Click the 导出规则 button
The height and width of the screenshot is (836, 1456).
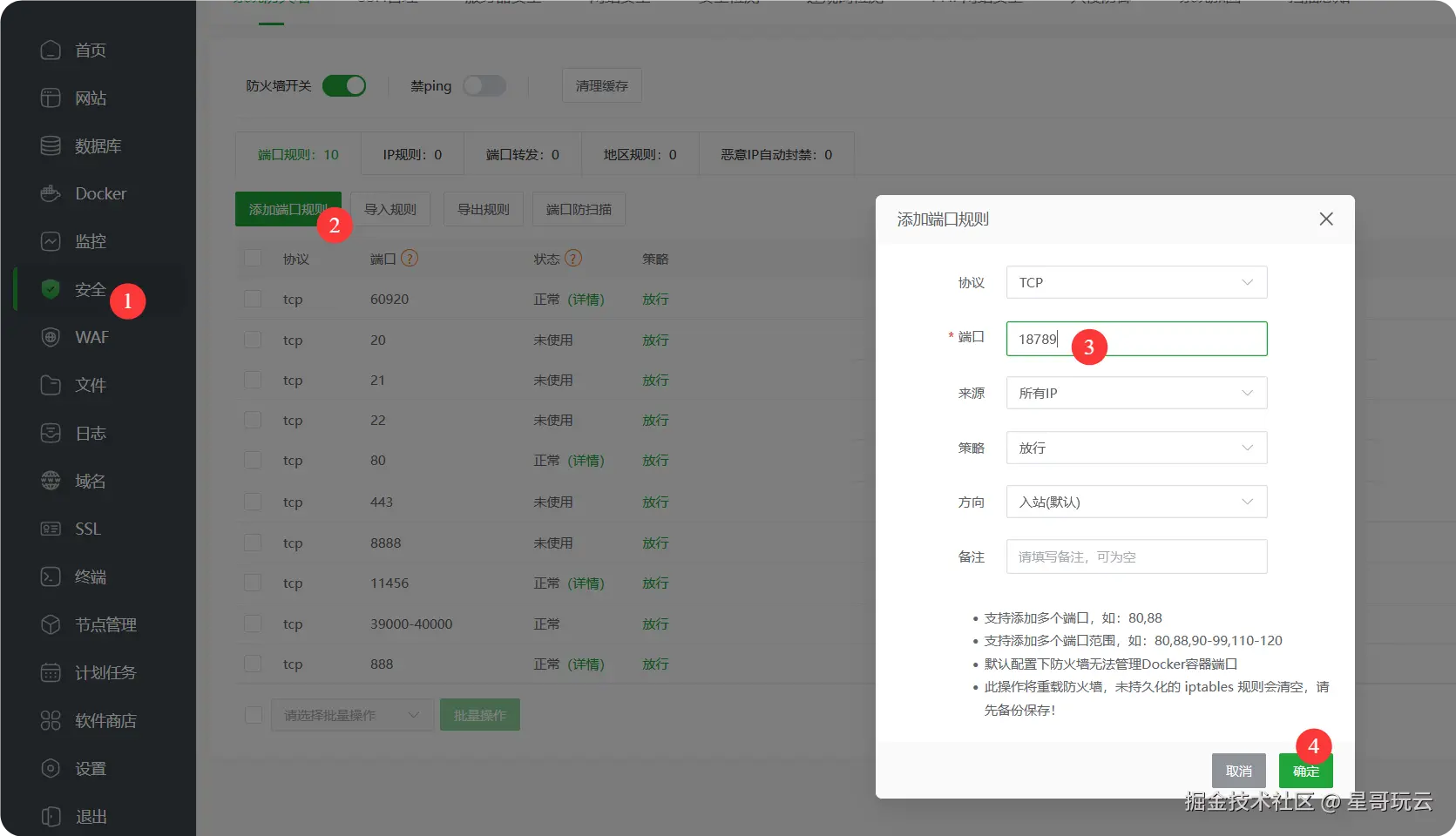pyautogui.click(x=484, y=209)
